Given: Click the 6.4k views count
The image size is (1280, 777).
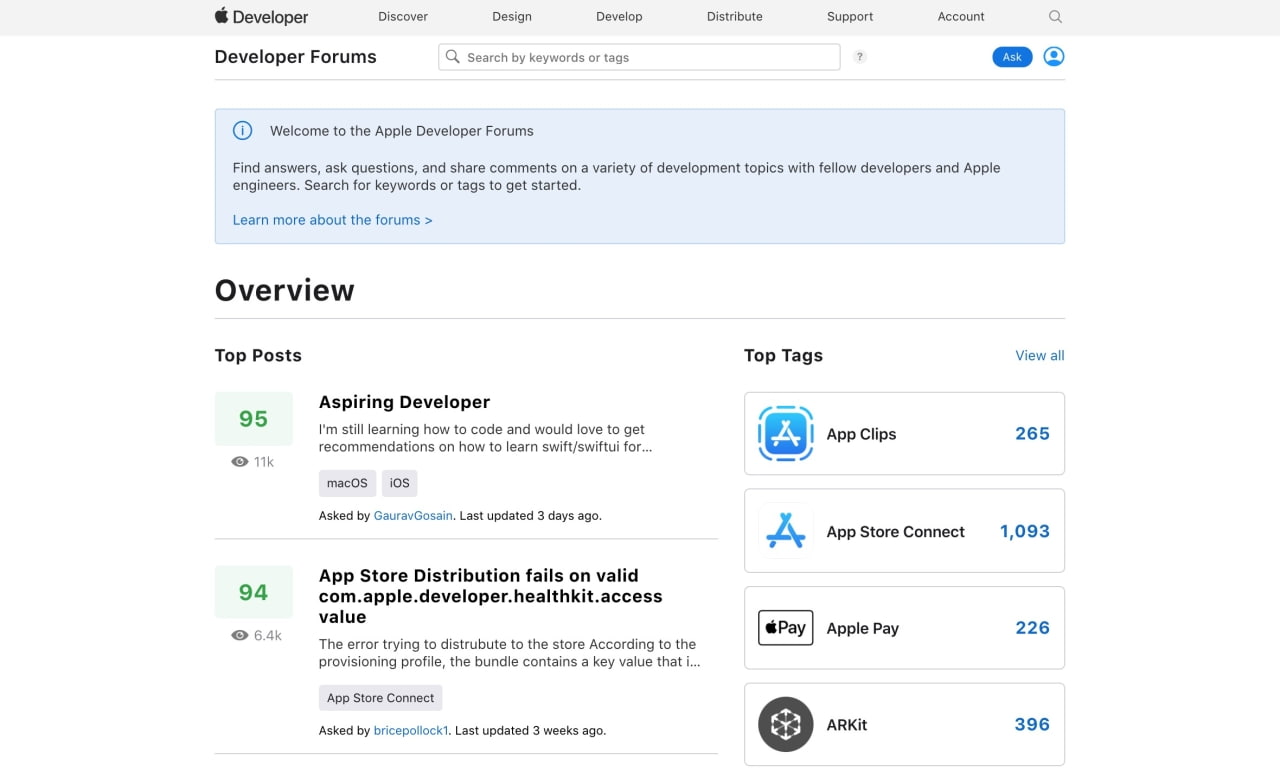Looking at the screenshot, I should pos(268,635).
